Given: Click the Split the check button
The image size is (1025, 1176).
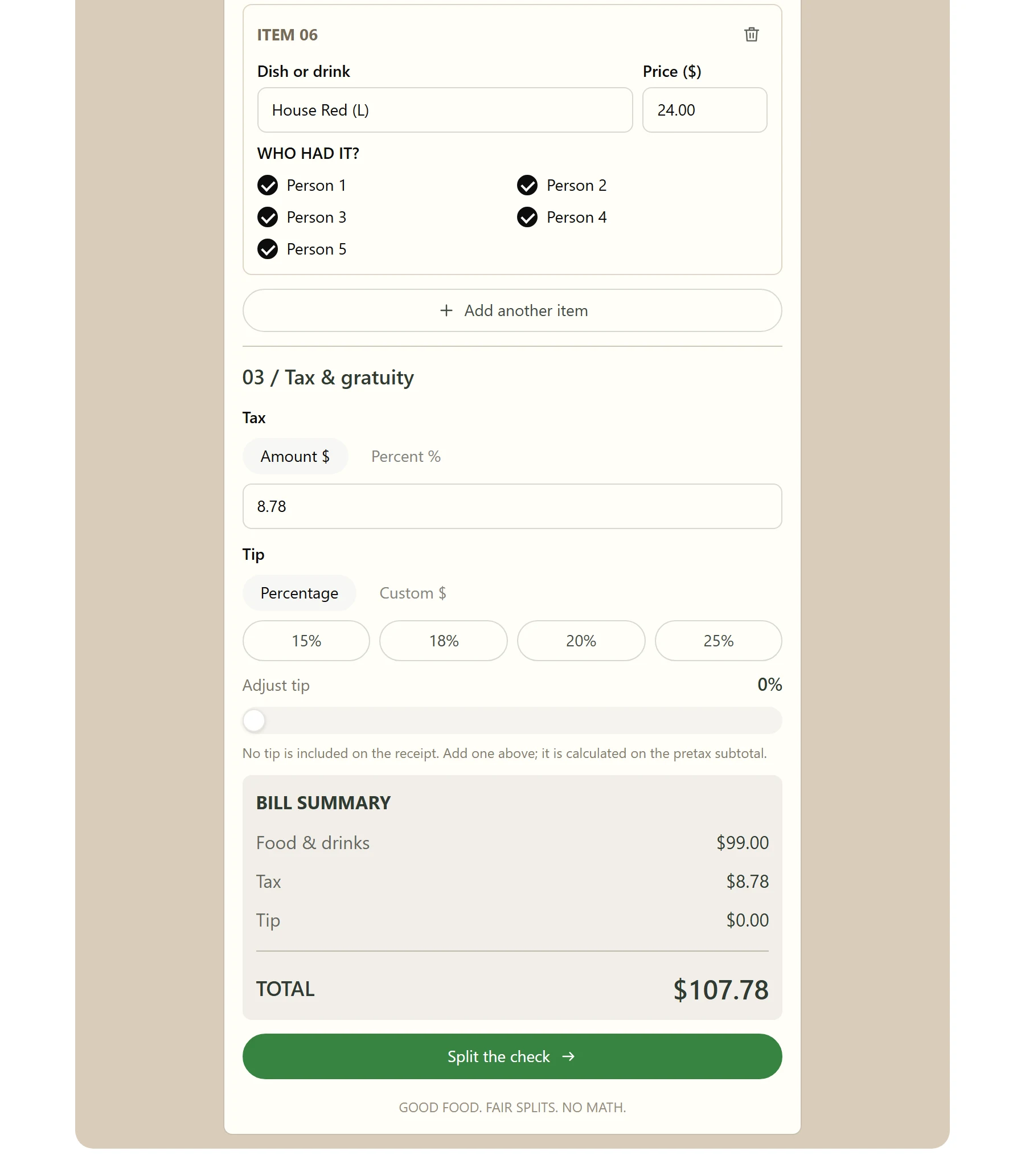Looking at the screenshot, I should pyautogui.click(x=512, y=1056).
